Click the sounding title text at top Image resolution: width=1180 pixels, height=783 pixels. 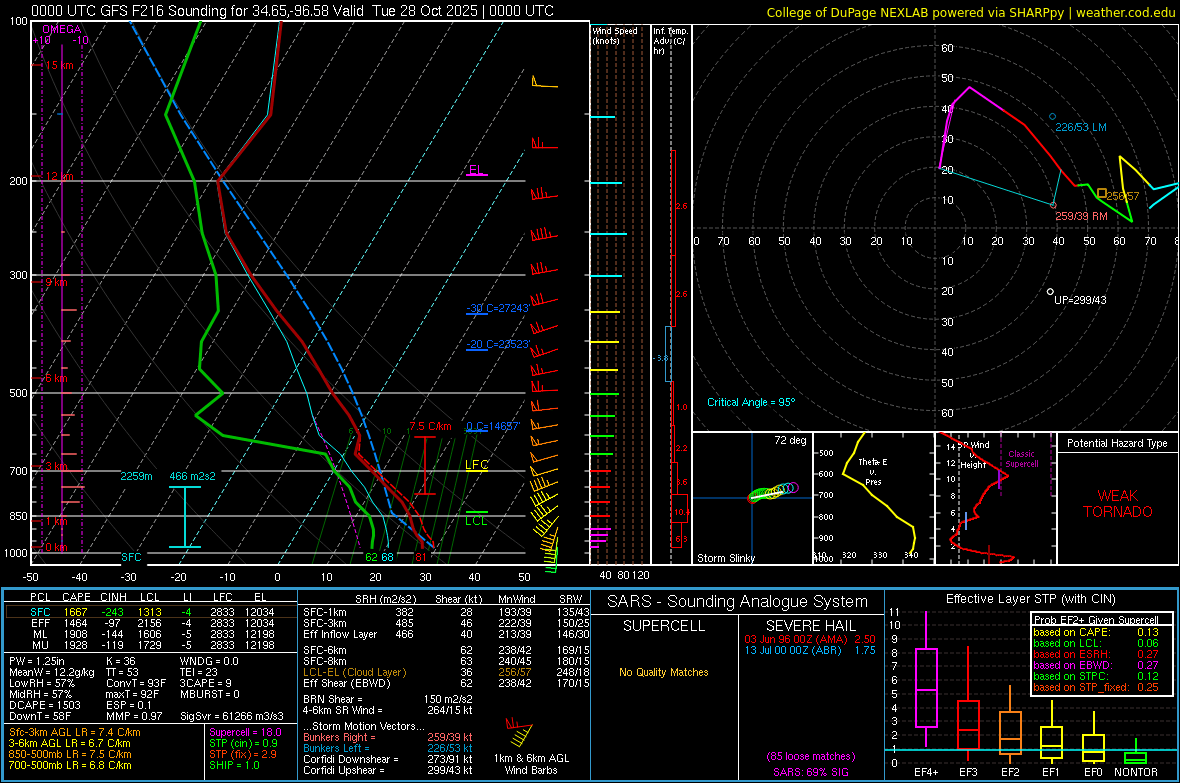(x=293, y=11)
